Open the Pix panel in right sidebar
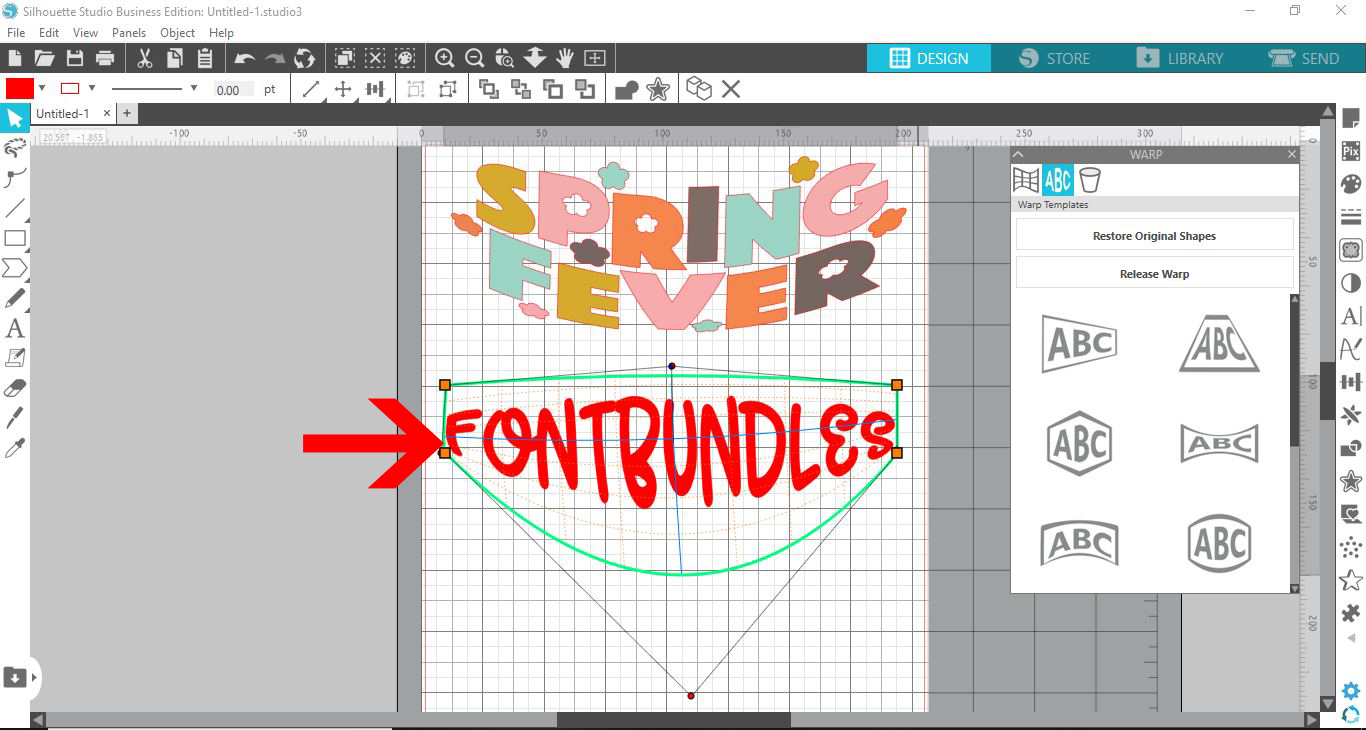The image size is (1366, 730). point(1351,151)
